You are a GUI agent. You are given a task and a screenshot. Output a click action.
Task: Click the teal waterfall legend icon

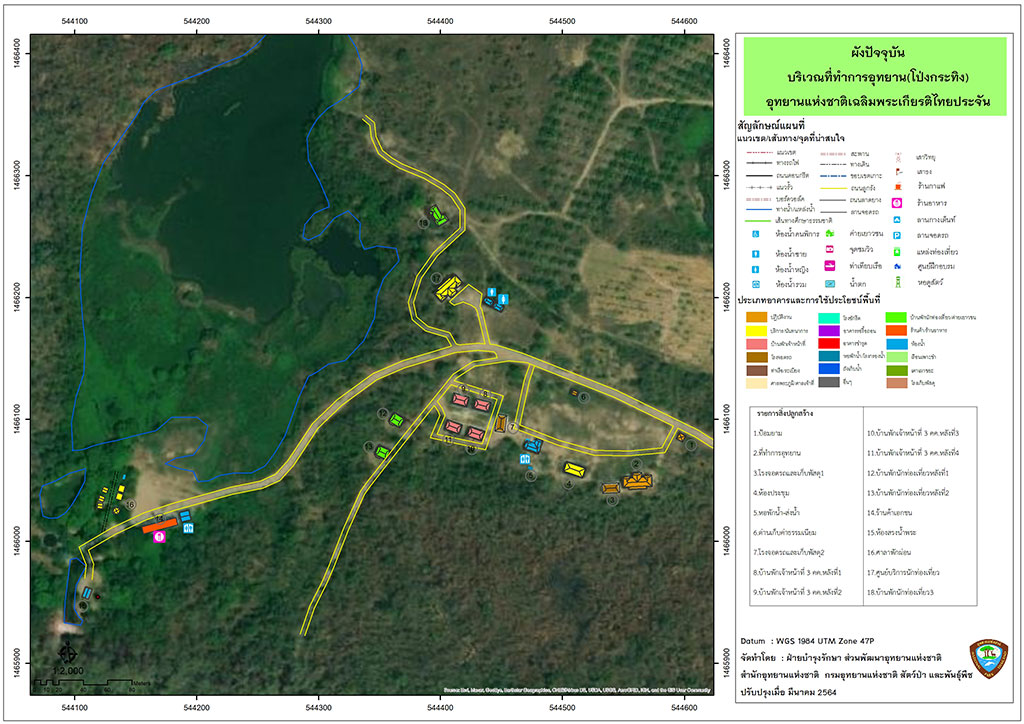pyautogui.click(x=829, y=284)
